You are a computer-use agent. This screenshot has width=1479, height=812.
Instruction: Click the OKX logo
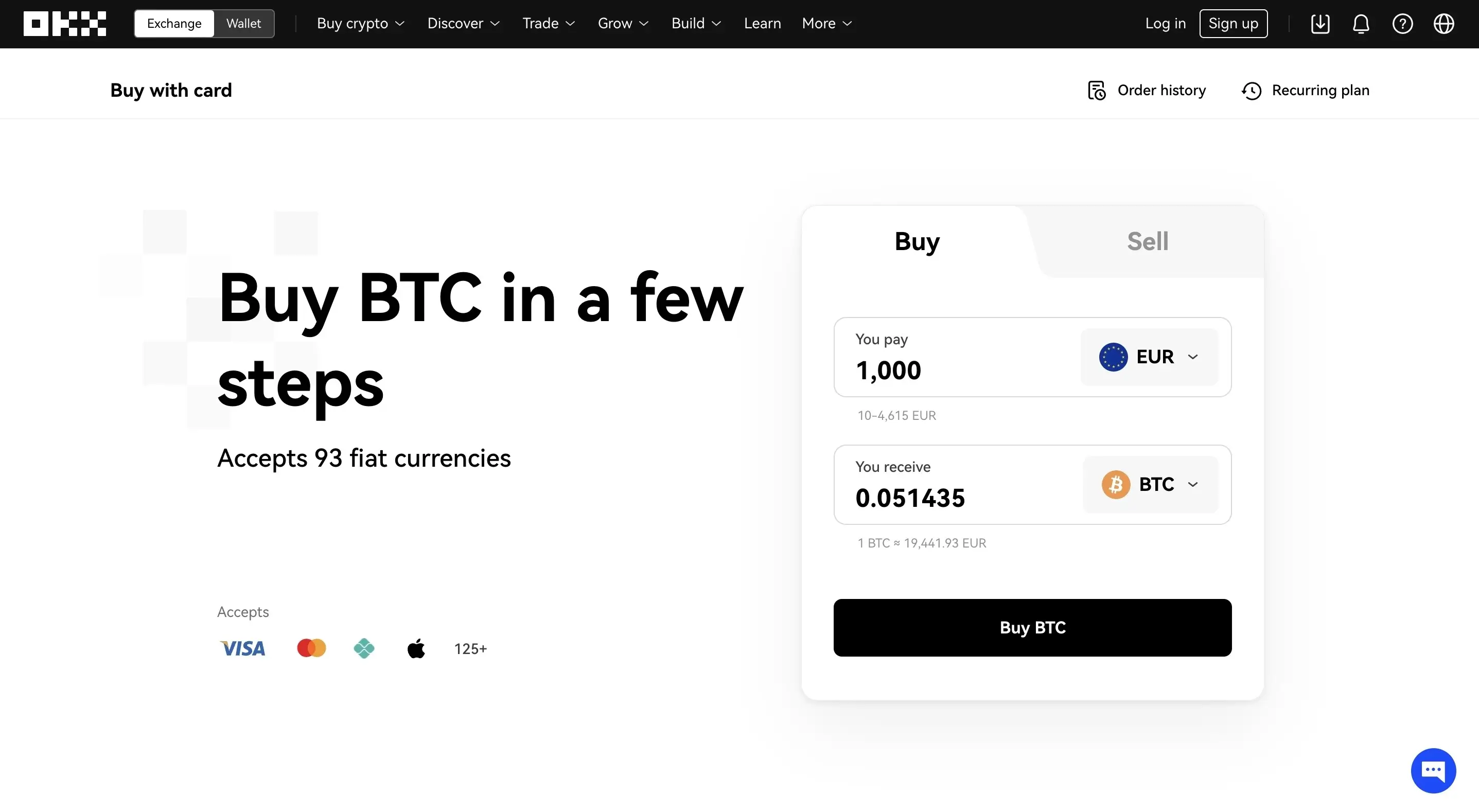tap(64, 24)
